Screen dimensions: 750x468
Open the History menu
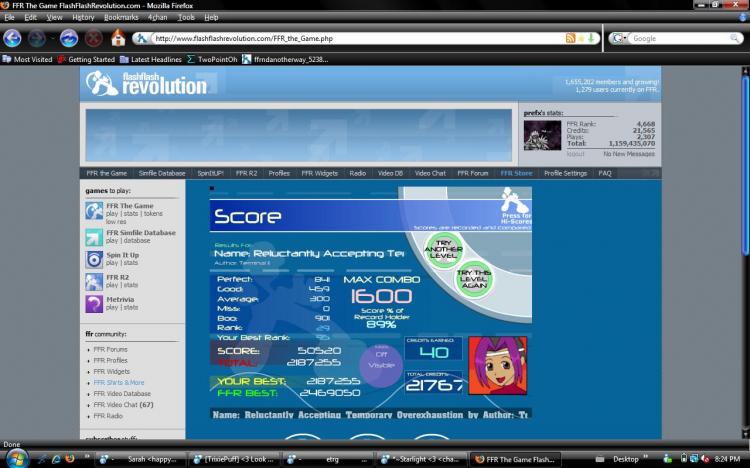(83, 17)
